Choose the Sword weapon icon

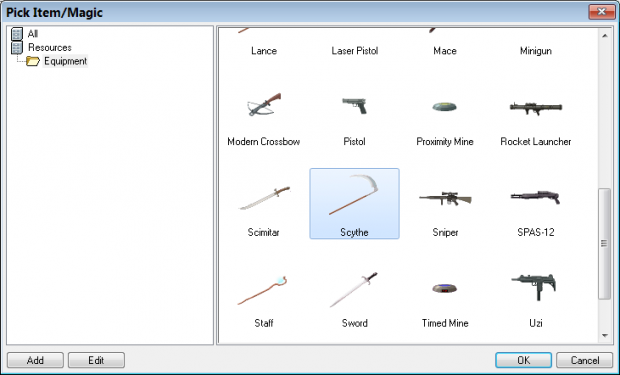[354, 290]
